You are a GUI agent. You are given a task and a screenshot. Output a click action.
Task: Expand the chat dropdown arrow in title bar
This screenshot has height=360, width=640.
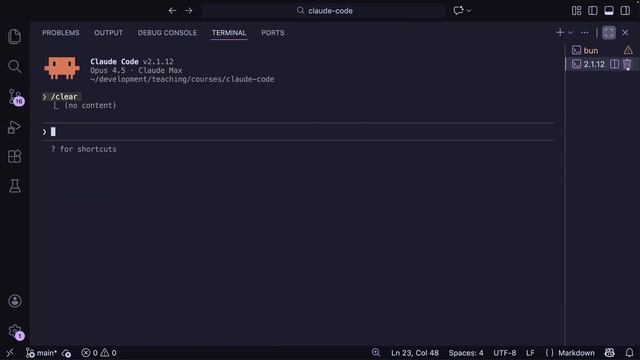point(469,11)
